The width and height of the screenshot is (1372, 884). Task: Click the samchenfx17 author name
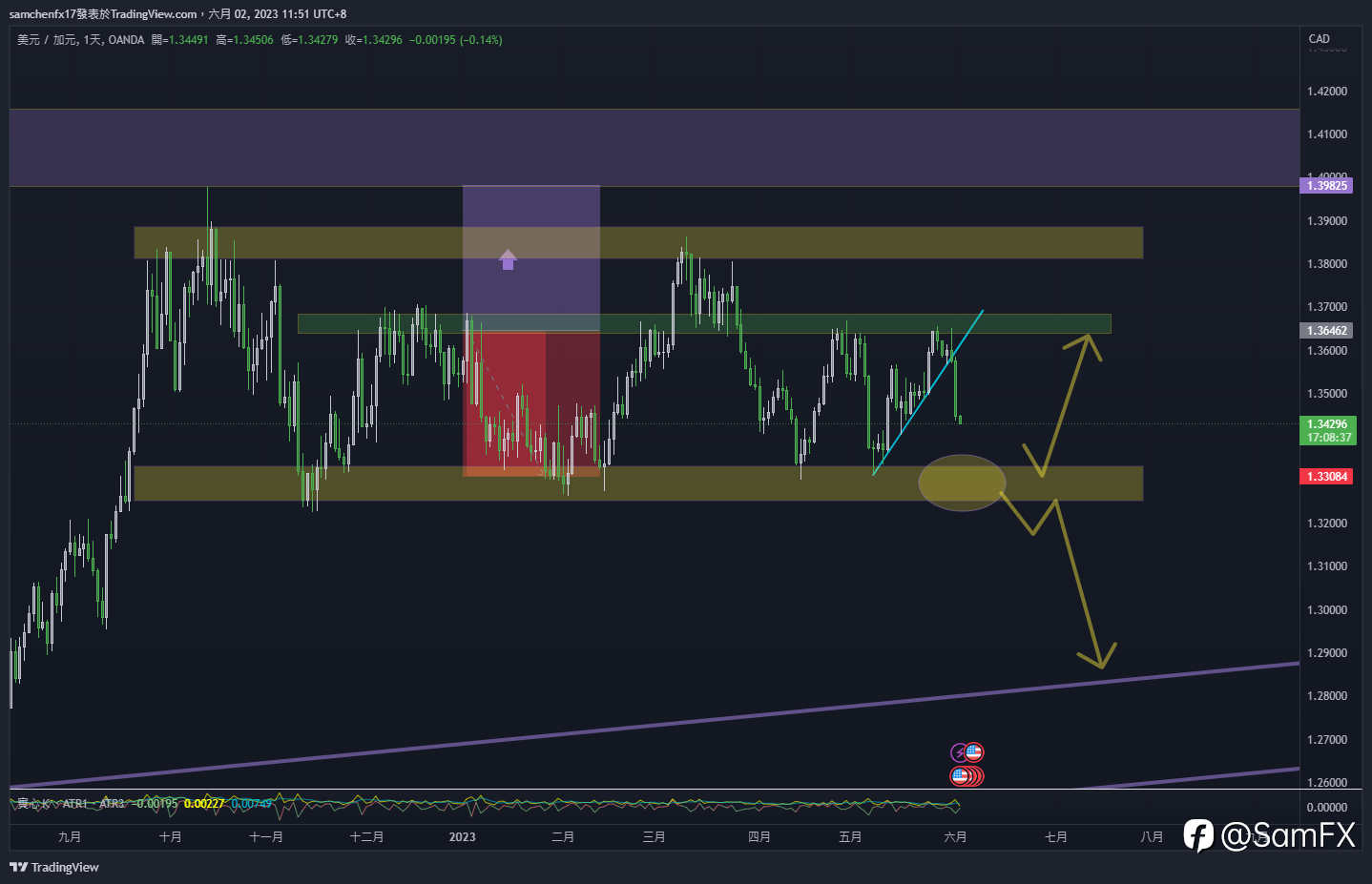tap(43, 14)
